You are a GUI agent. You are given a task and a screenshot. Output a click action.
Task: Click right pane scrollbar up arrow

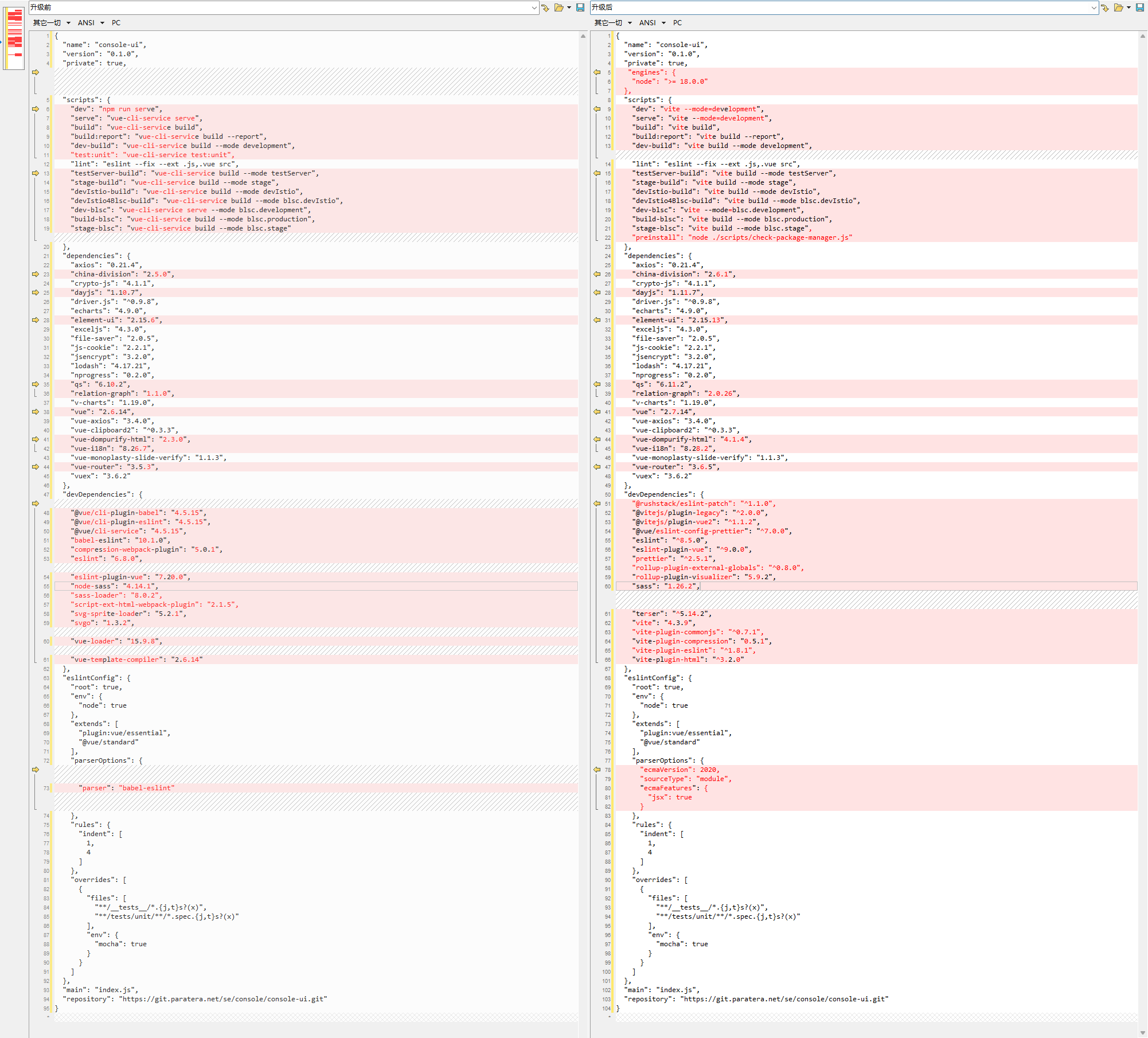(1143, 36)
